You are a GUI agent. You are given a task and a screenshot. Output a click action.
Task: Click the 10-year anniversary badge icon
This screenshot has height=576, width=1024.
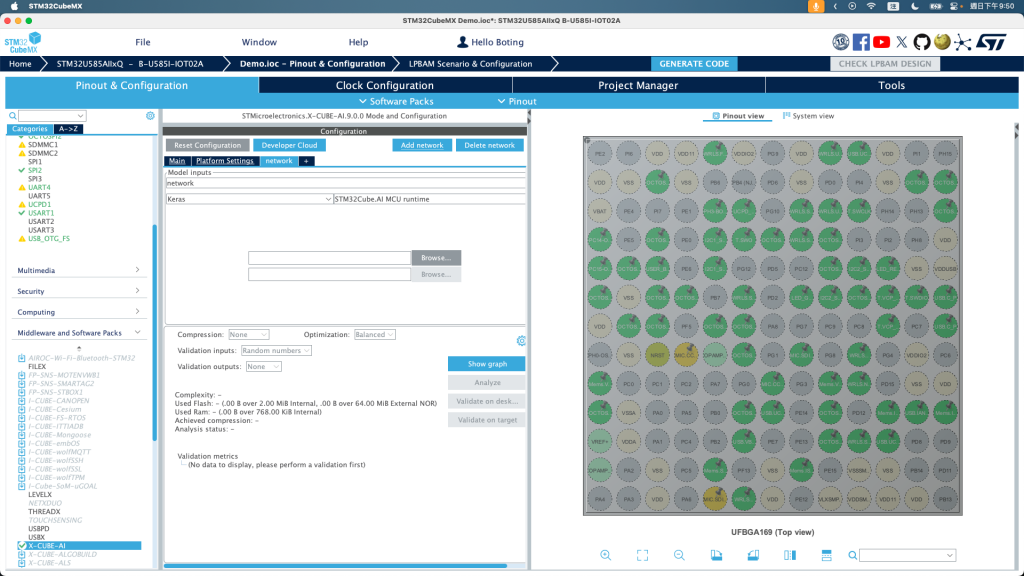point(840,42)
